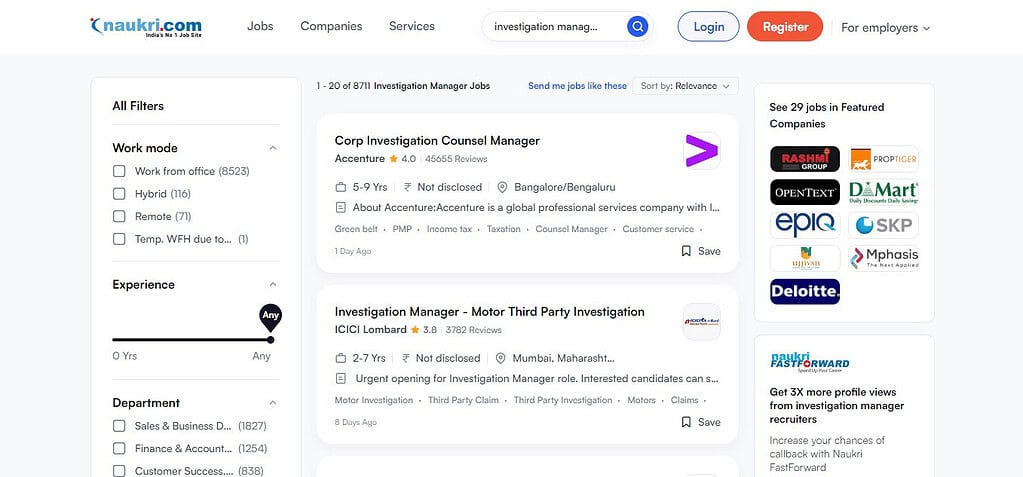Open Investigation Manager Motor Third Party job

point(489,311)
